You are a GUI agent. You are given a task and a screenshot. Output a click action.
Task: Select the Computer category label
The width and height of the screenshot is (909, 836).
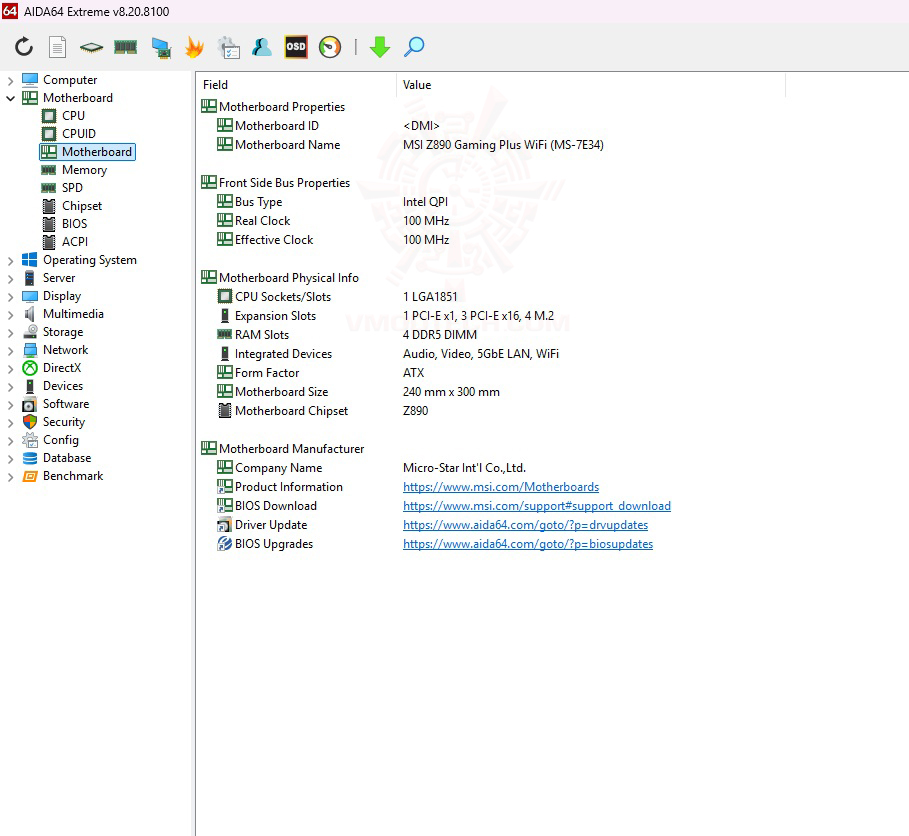point(70,79)
